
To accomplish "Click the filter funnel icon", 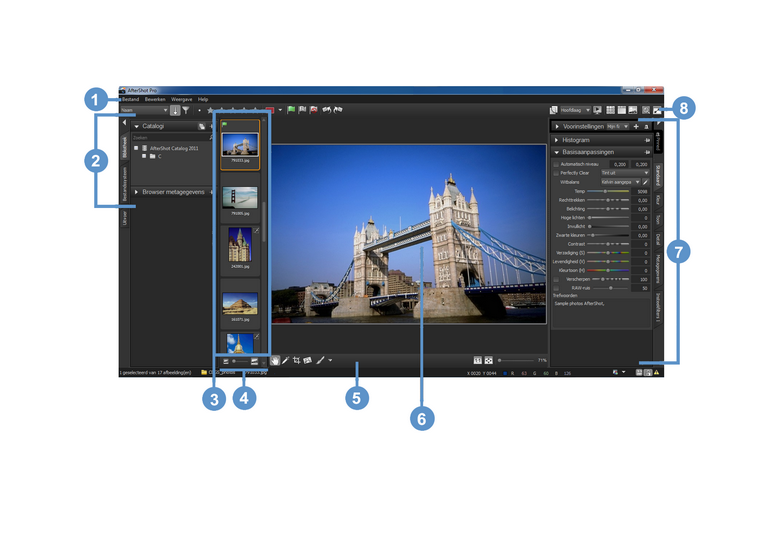I will point(186,110).
